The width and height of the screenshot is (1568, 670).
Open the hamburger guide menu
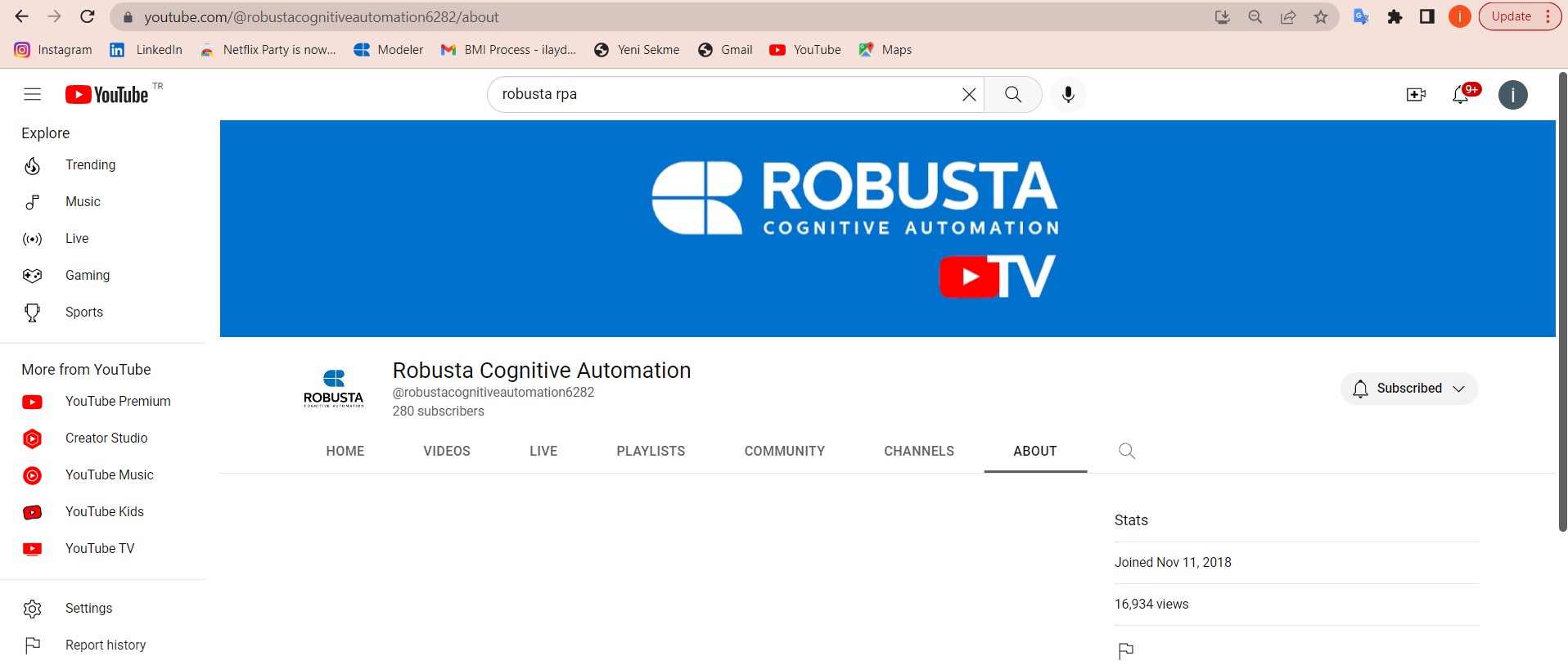pos(32,94)
